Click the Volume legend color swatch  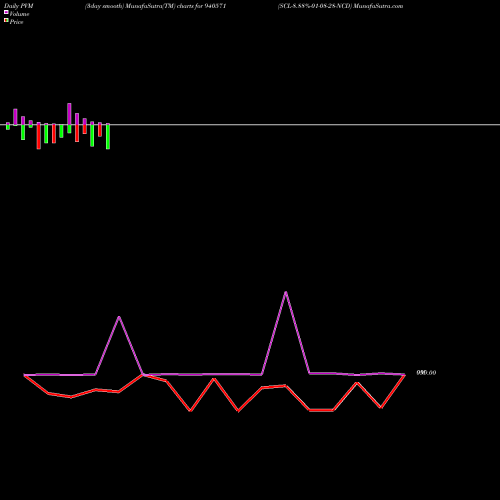pyautogui.click(x=6, y=12)
